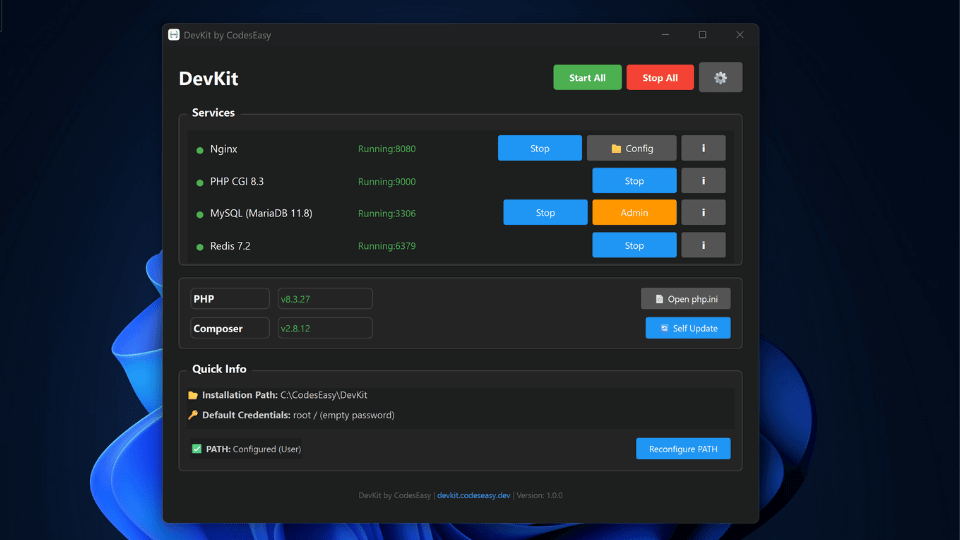Select the PHP CGI 8.3 service name
This screenshot has height=540, width=960.
point(237,181)
